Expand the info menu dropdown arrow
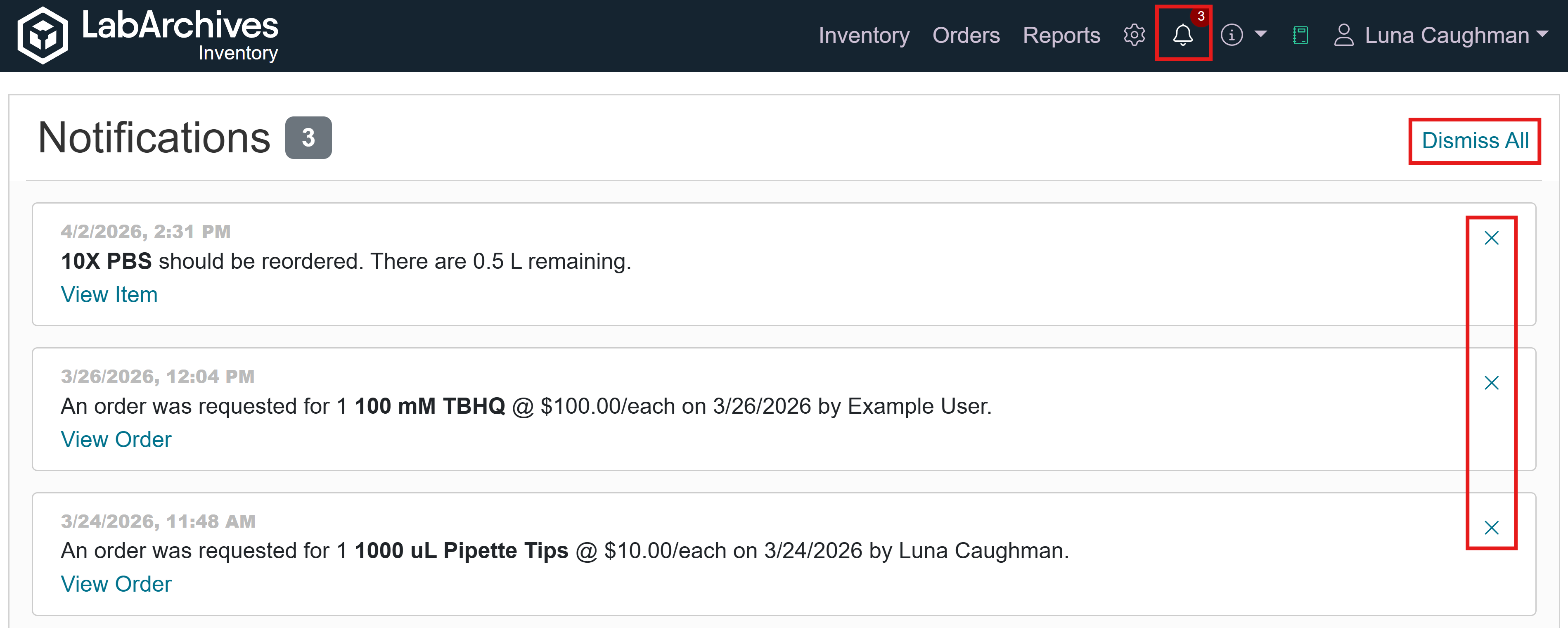The width and height of the screenshot is (1568, 628). click(x=1260, y=34)
